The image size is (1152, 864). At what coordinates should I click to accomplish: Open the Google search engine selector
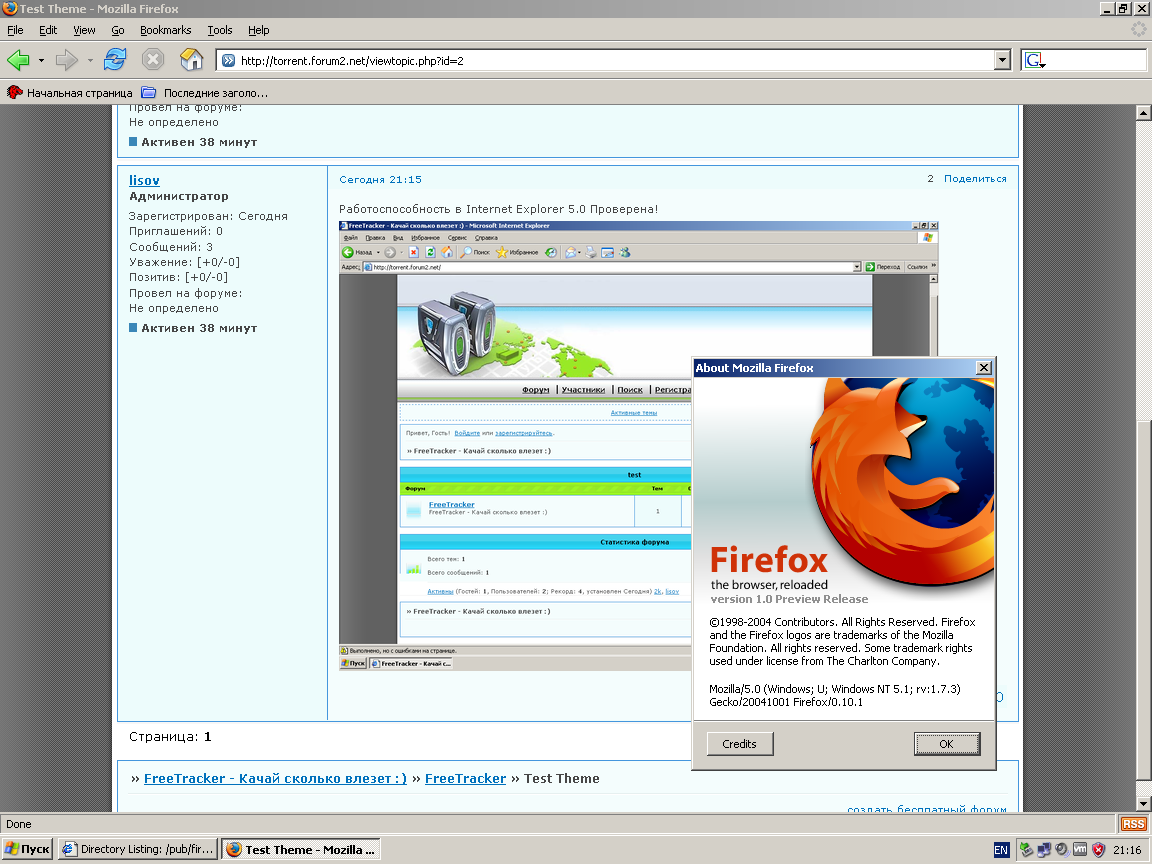[1034, 60]
